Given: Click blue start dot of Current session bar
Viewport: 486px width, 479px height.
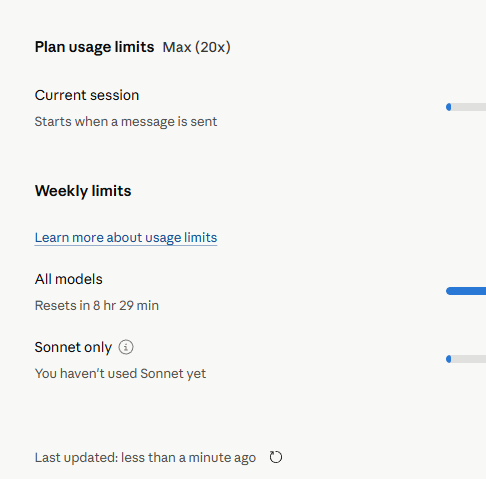Looking at the screenshot, I should pos(449,107).
